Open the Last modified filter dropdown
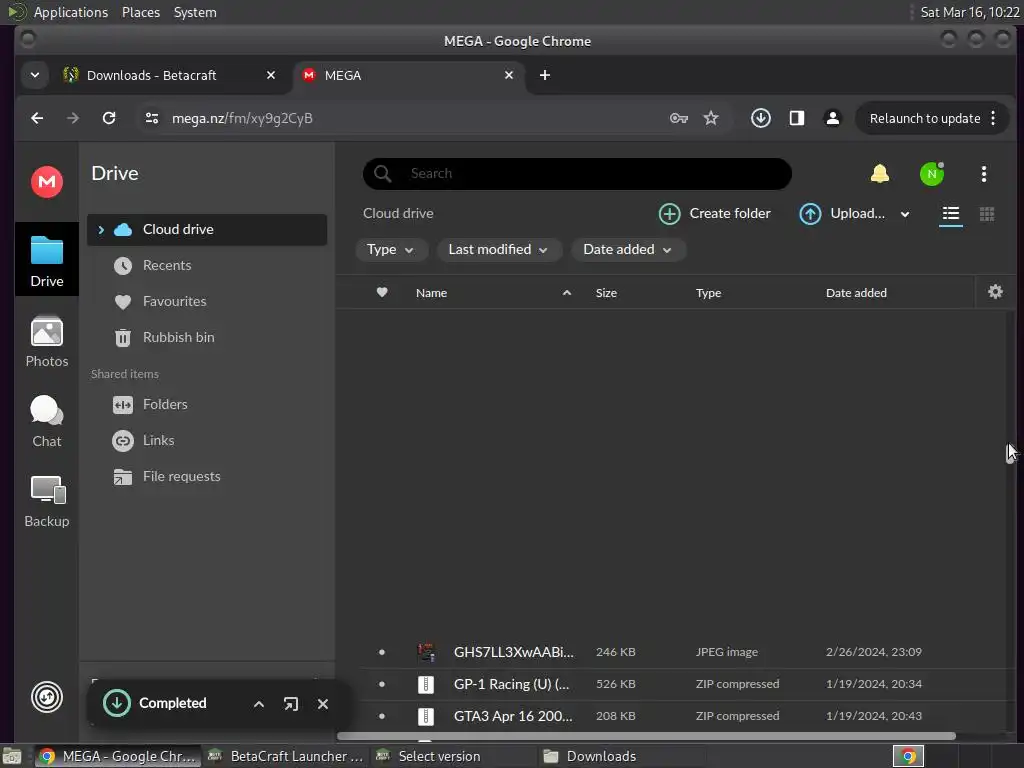 pos(499,249)
